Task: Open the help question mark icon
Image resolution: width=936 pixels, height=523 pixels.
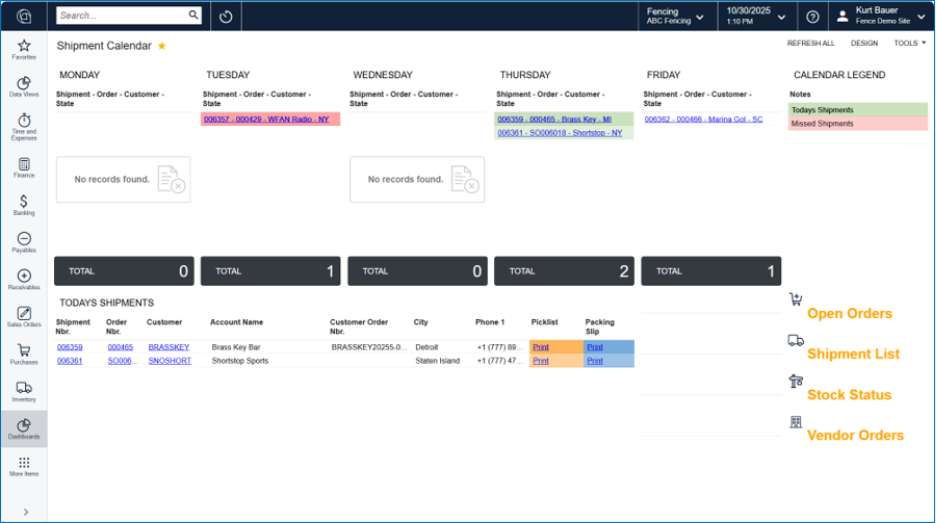Action: [812, 16]
